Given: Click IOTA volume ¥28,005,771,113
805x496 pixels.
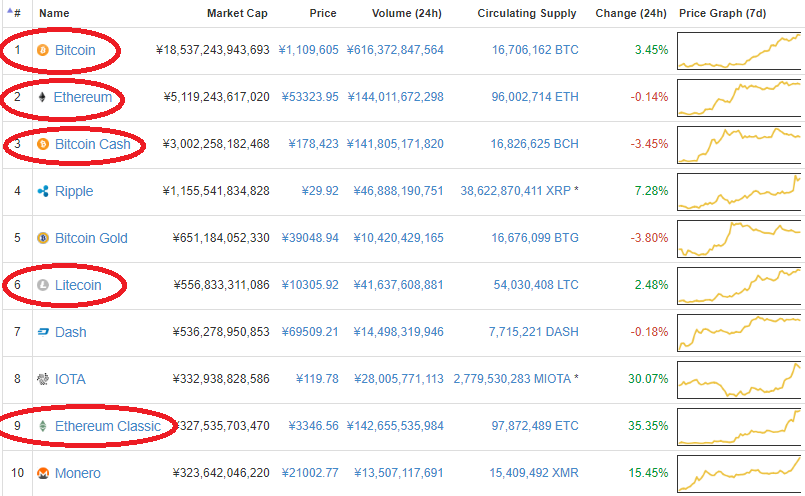Looking at the screenshot, I should click(399, 379).
